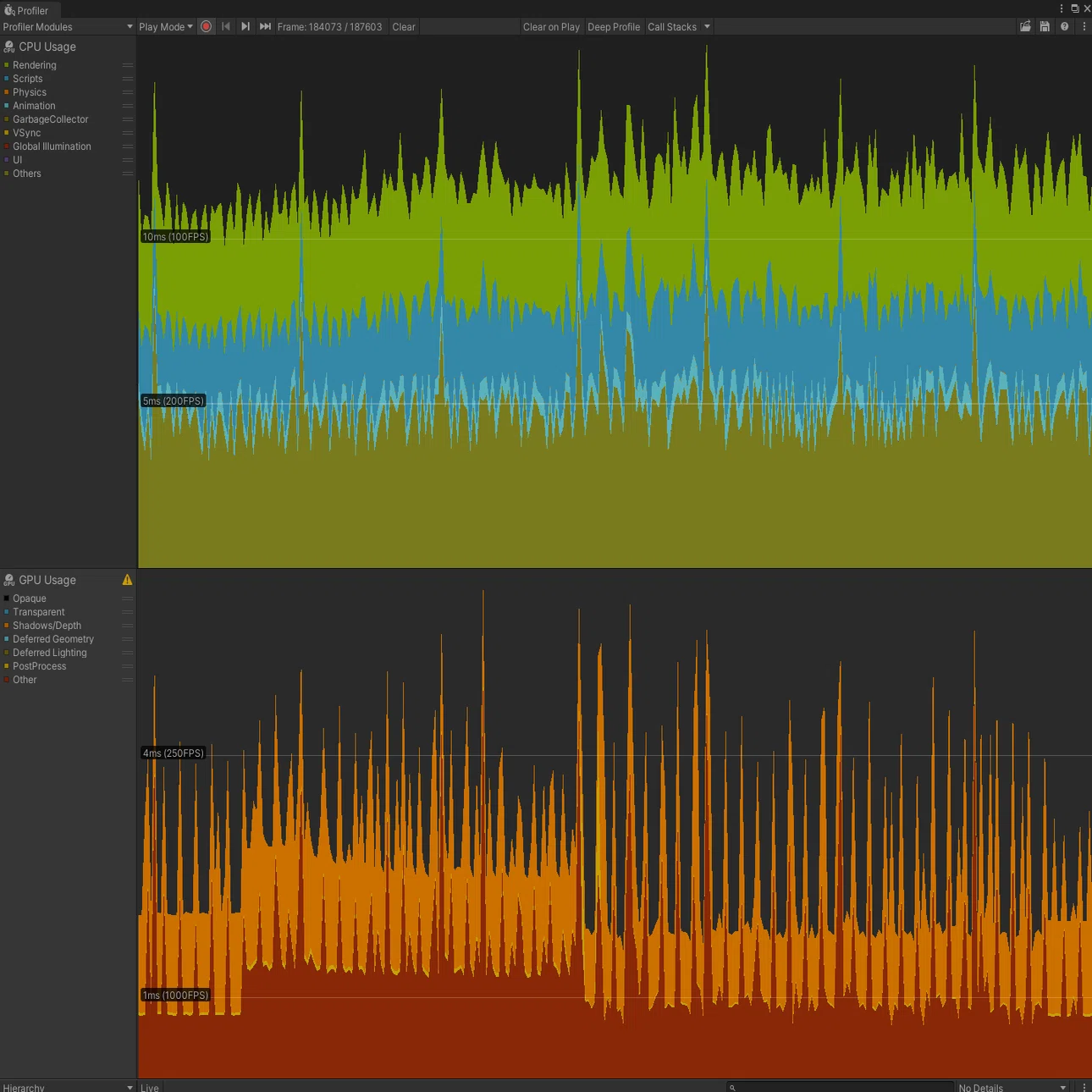Open the No Details dropdown
1092x1092 pixels.
1012,1087
